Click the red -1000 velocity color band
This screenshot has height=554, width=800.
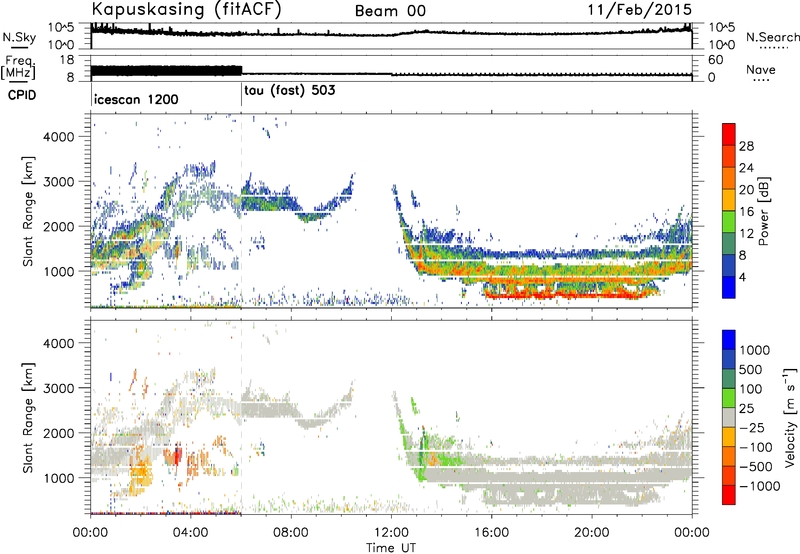729,495
